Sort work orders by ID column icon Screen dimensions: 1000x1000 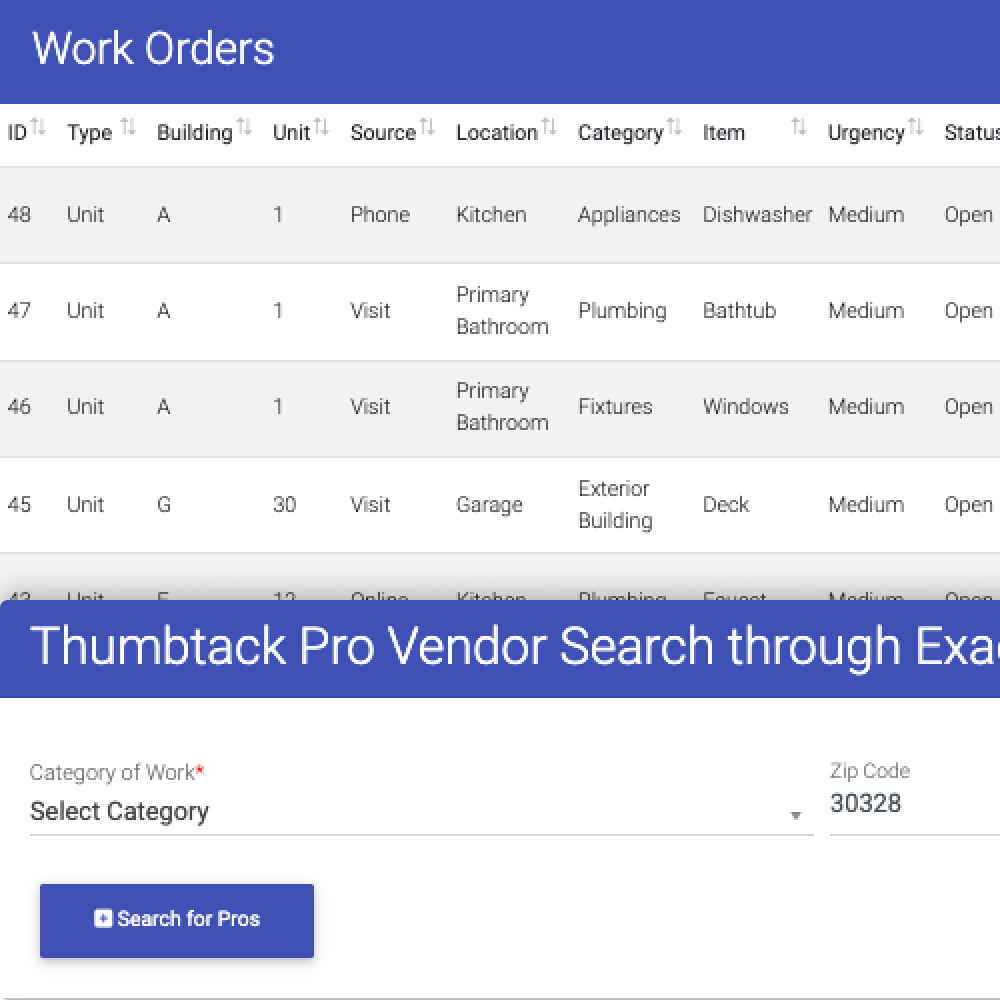38,127
